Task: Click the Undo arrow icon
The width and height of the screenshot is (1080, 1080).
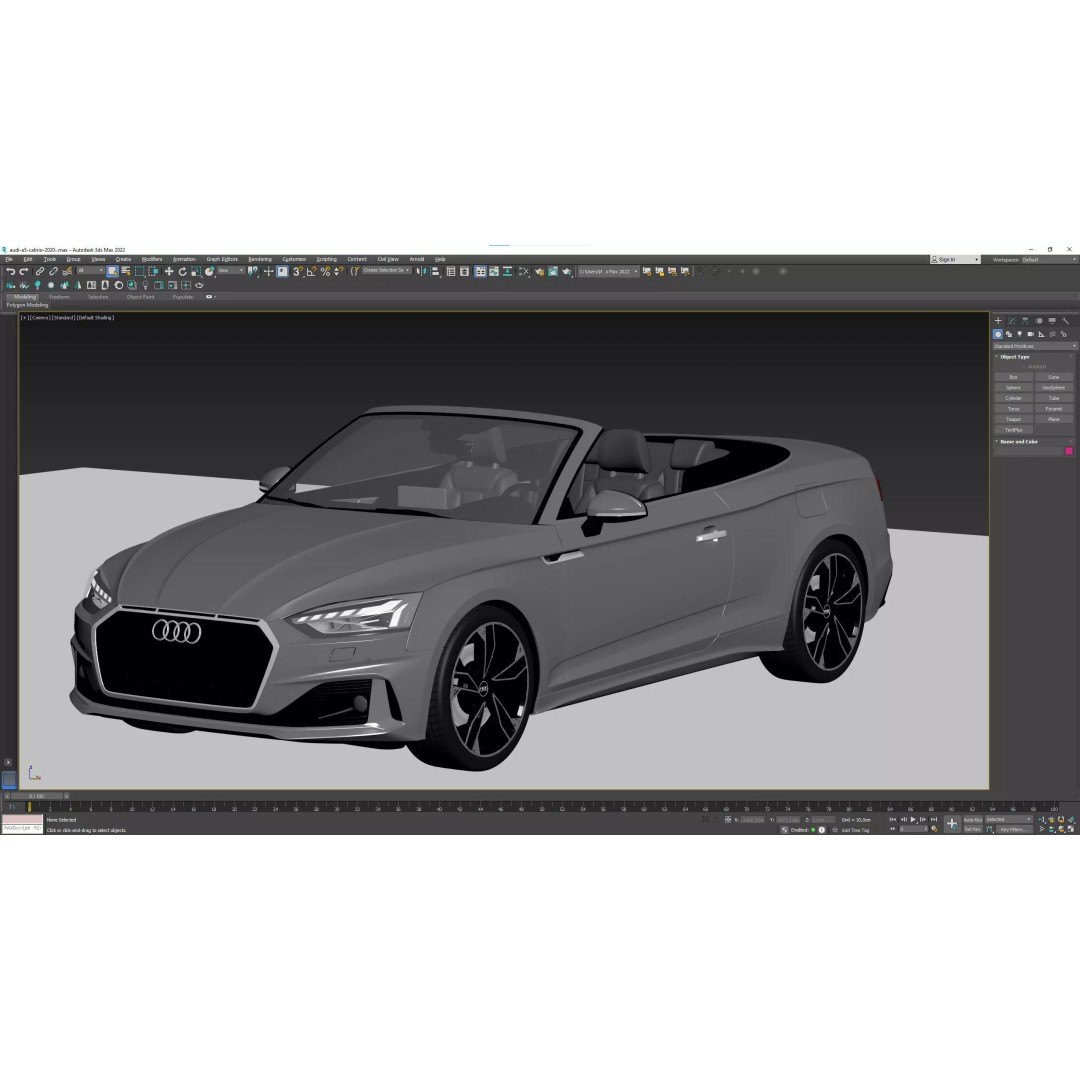Action: [10, 271]
